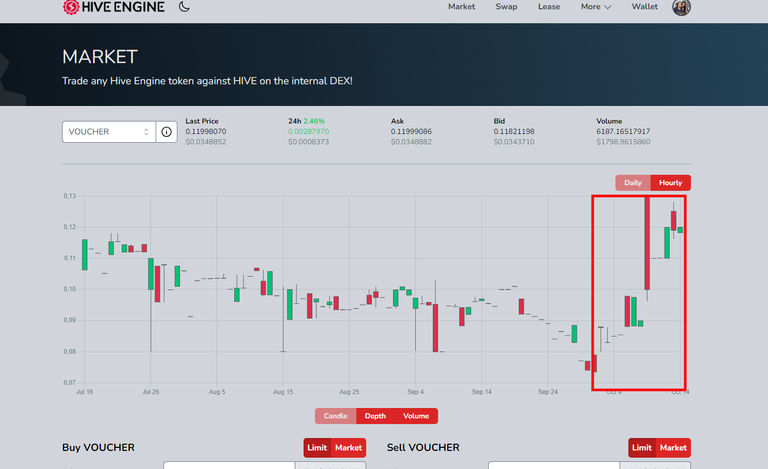The image size is (768, 469).
Task: Toggle dark mode moon icon
Action: tap(184, 6)
